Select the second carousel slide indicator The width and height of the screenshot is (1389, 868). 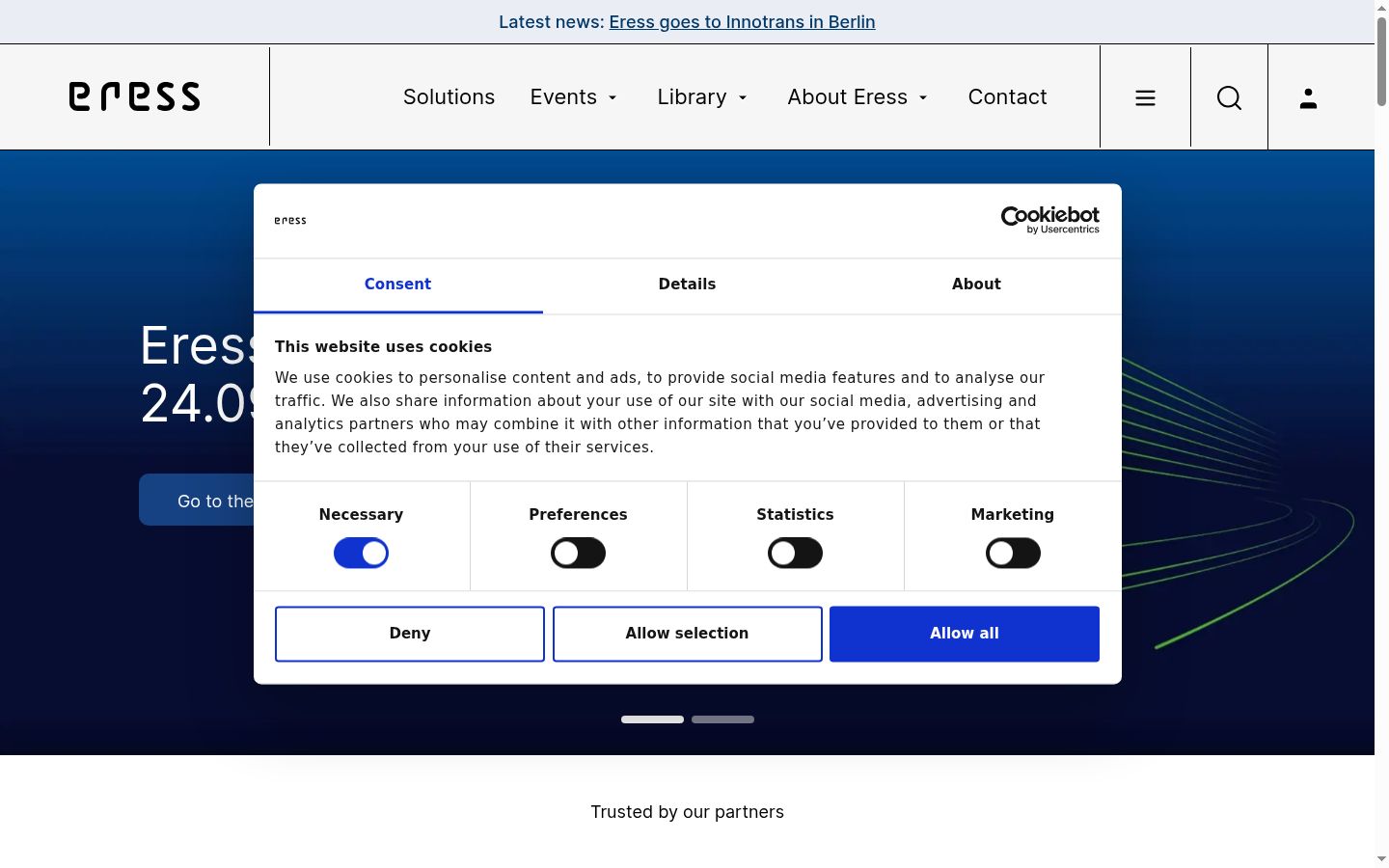[x=722, y=719]
